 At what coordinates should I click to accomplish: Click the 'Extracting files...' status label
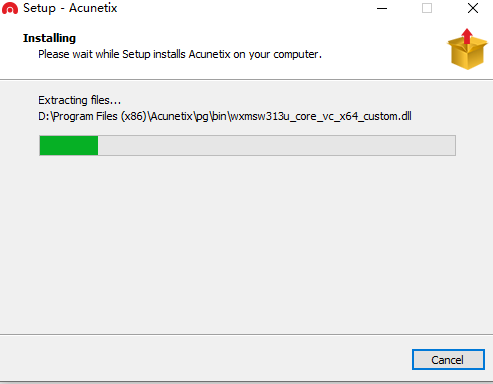coord(79,100)
